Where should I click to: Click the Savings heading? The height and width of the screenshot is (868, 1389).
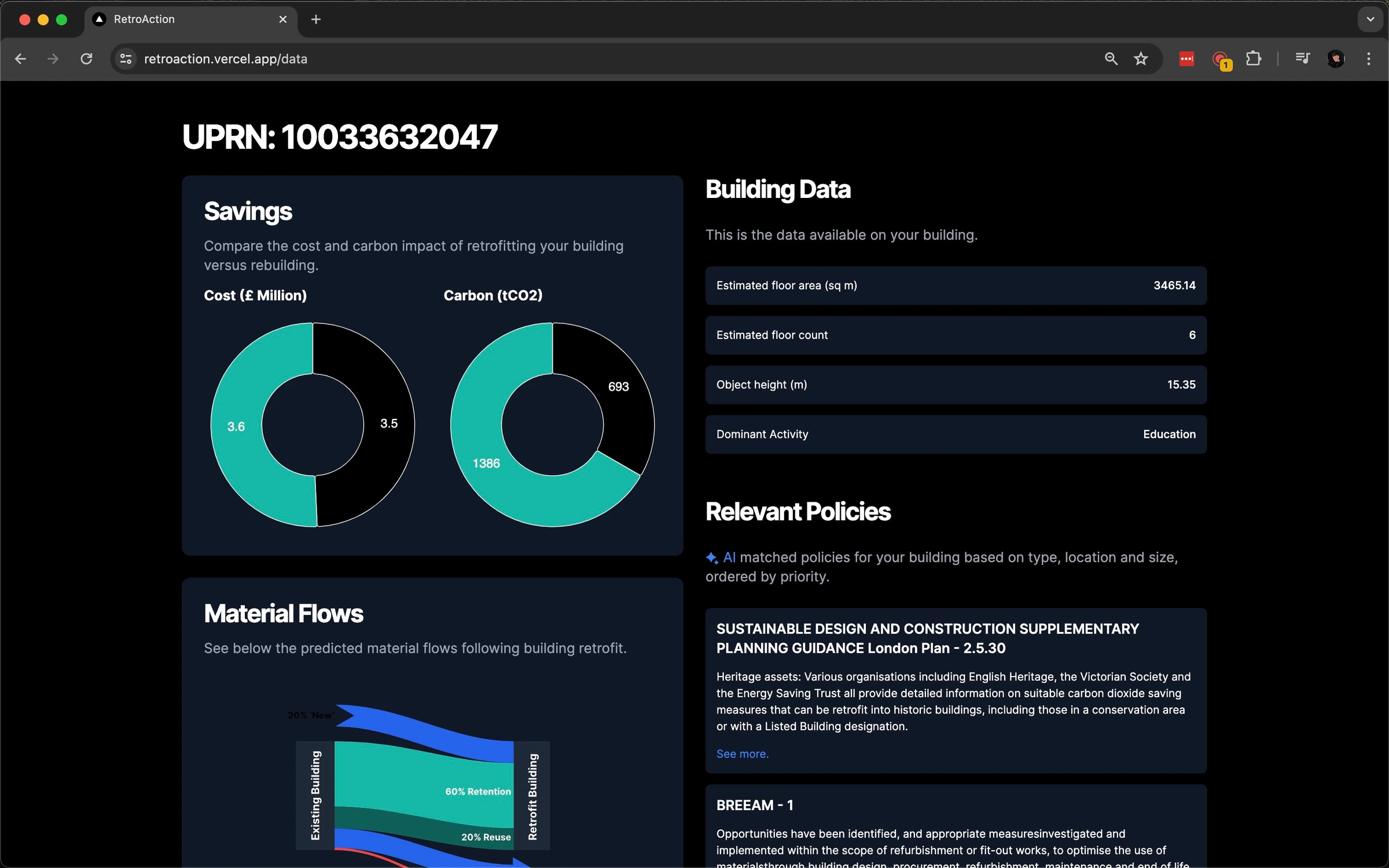248,211
